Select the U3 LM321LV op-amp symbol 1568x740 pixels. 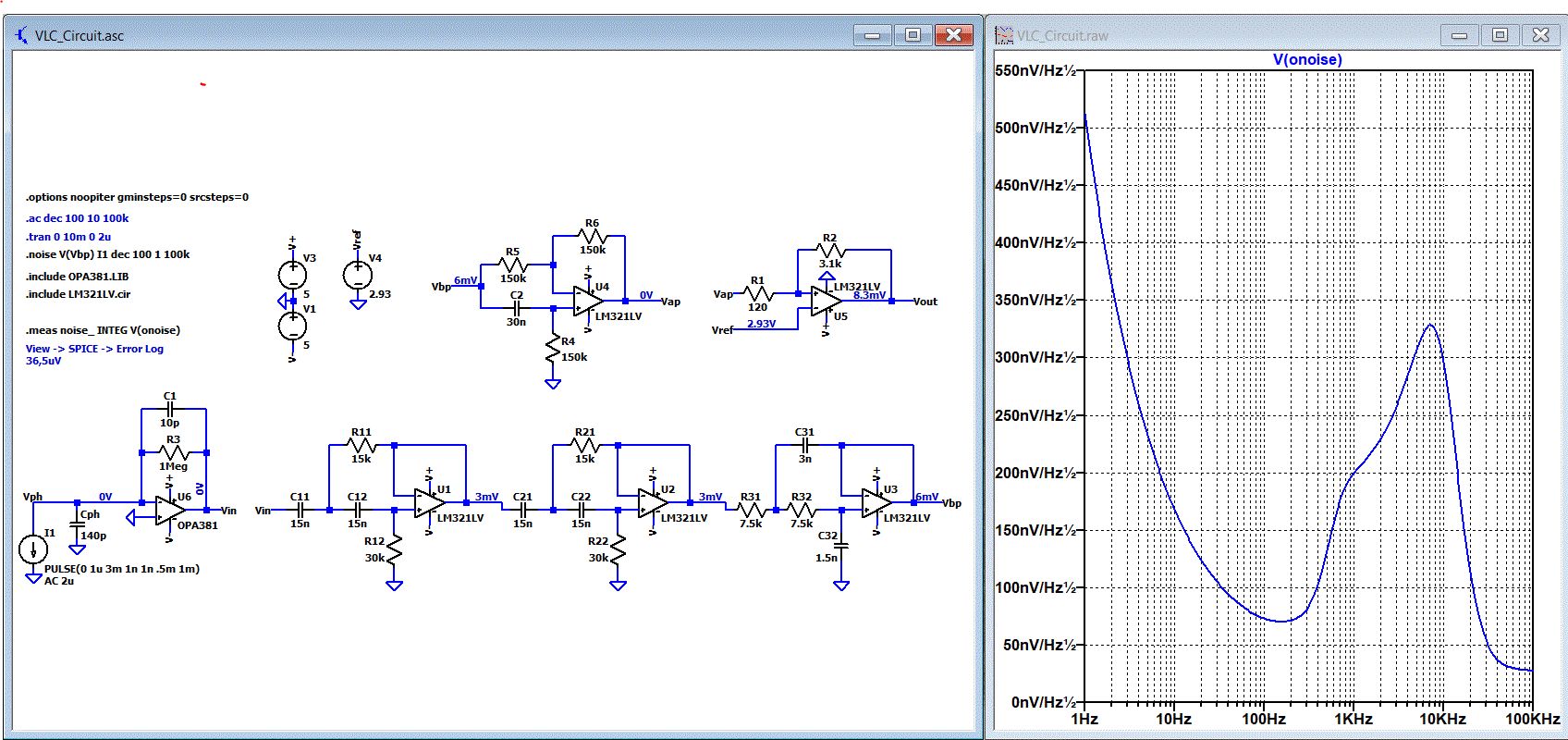click(876, 504)
